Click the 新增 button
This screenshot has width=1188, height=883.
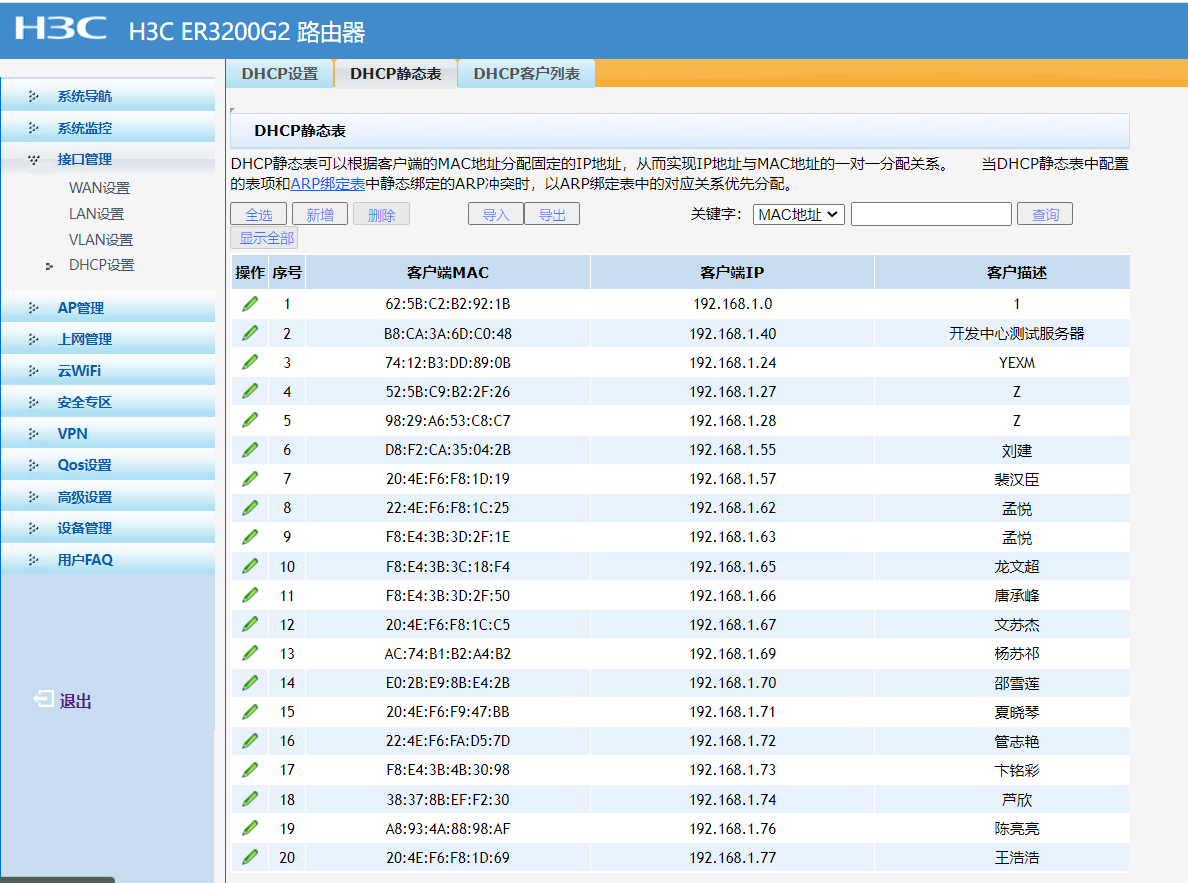click(320, 215)
